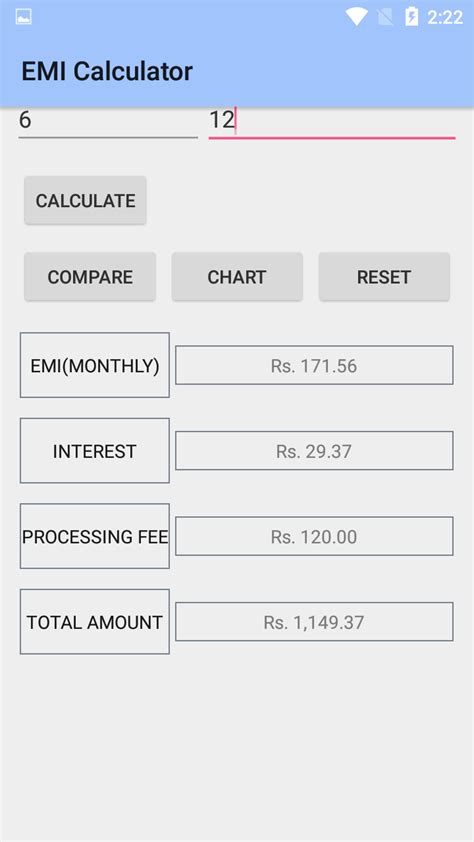This screenshot has height=842, width=474.
Task: Focus the input field containing 6
Action: pyautogui.click(x=108, y=121)
